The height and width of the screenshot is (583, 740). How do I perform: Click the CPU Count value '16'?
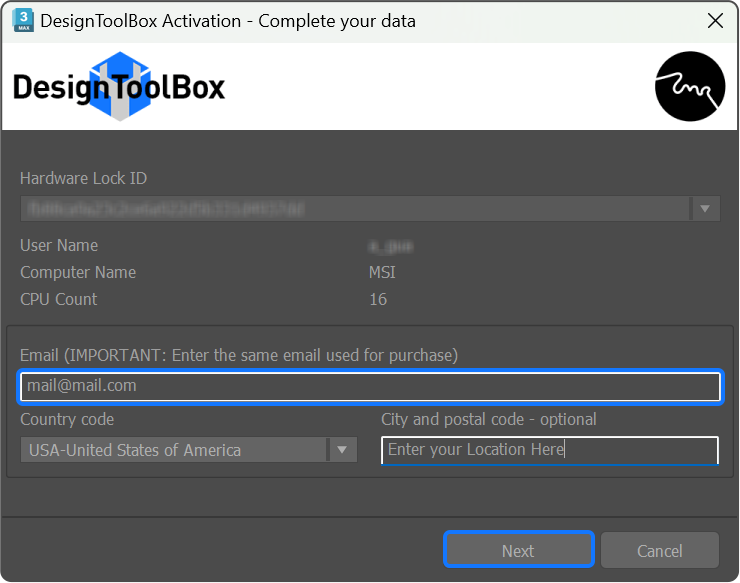tap(378, 299)
